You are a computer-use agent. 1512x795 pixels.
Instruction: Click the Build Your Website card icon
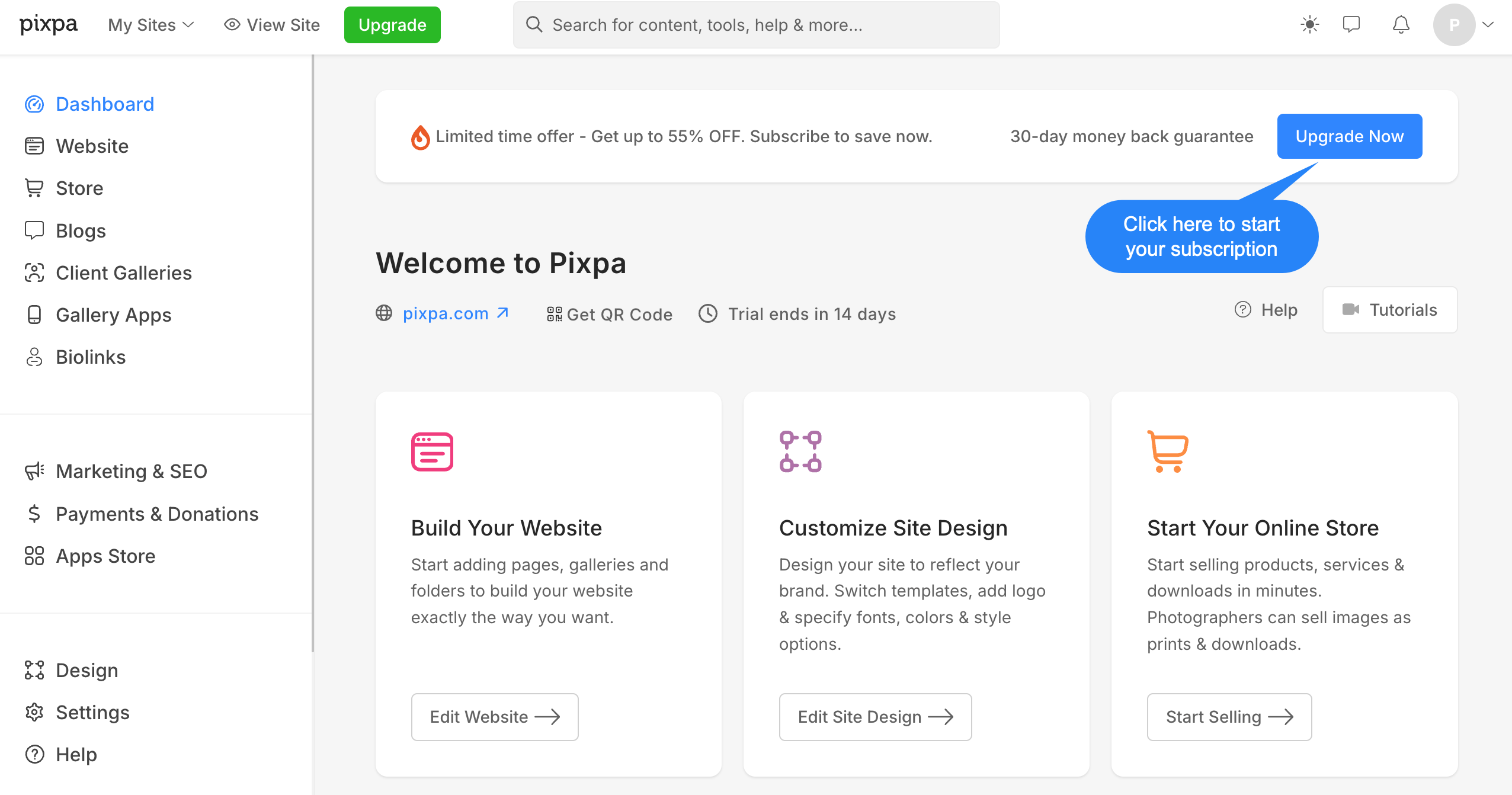(x=432, y=452)
